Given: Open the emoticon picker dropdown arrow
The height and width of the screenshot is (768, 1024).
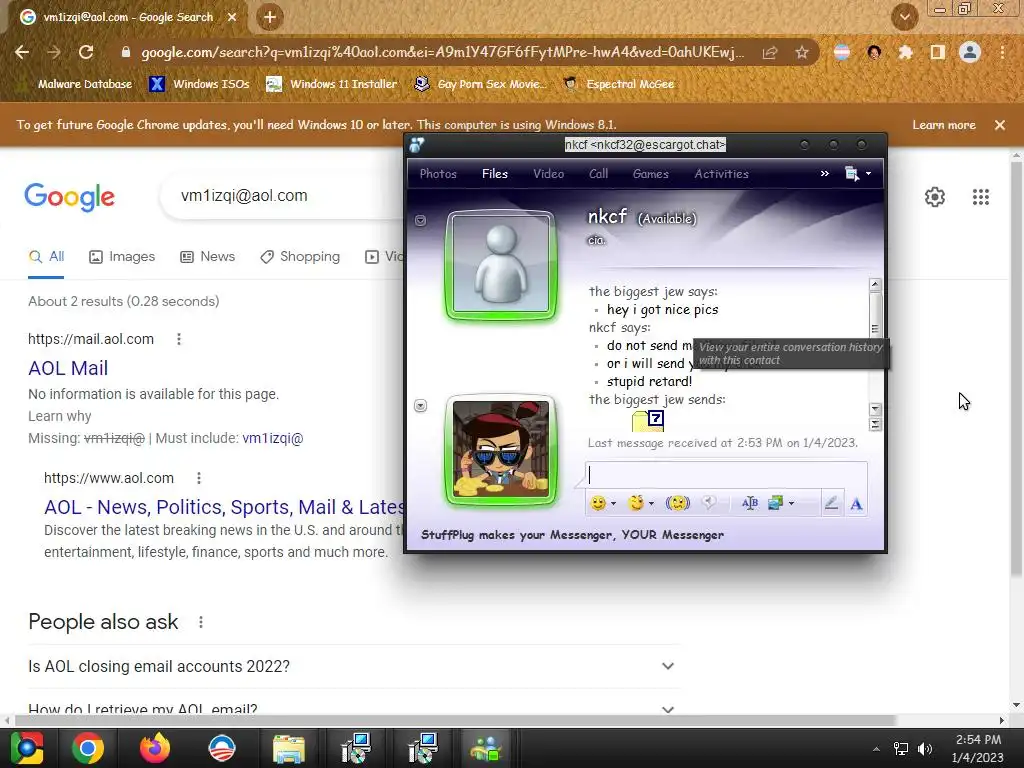Looking at the screenshot, I should click(x=613, y=504).
